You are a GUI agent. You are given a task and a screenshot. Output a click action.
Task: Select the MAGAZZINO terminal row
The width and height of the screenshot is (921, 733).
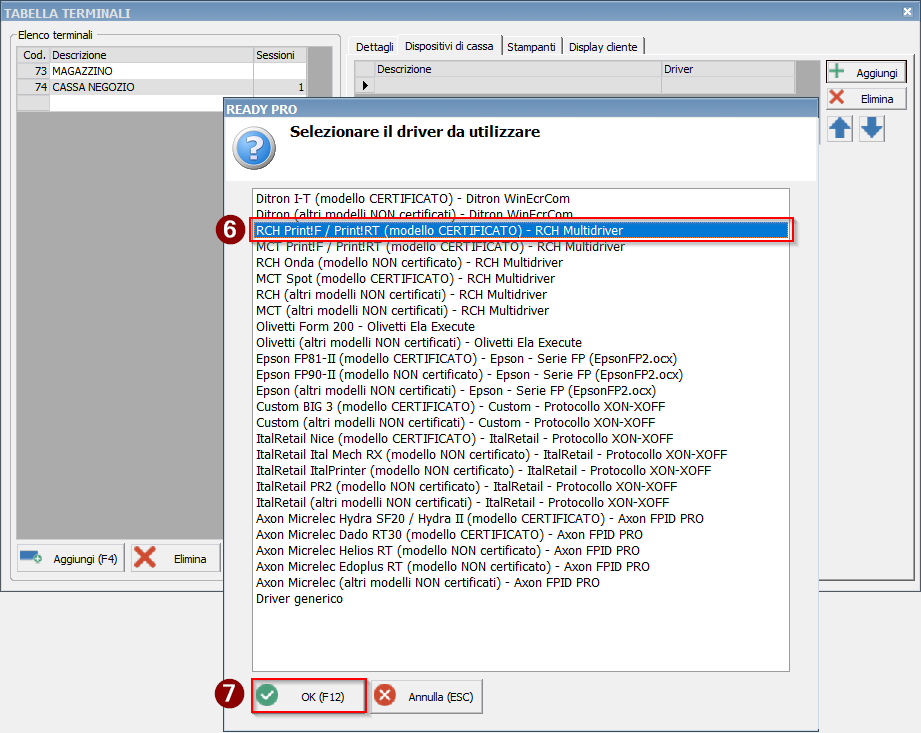(x=150, y=72)
